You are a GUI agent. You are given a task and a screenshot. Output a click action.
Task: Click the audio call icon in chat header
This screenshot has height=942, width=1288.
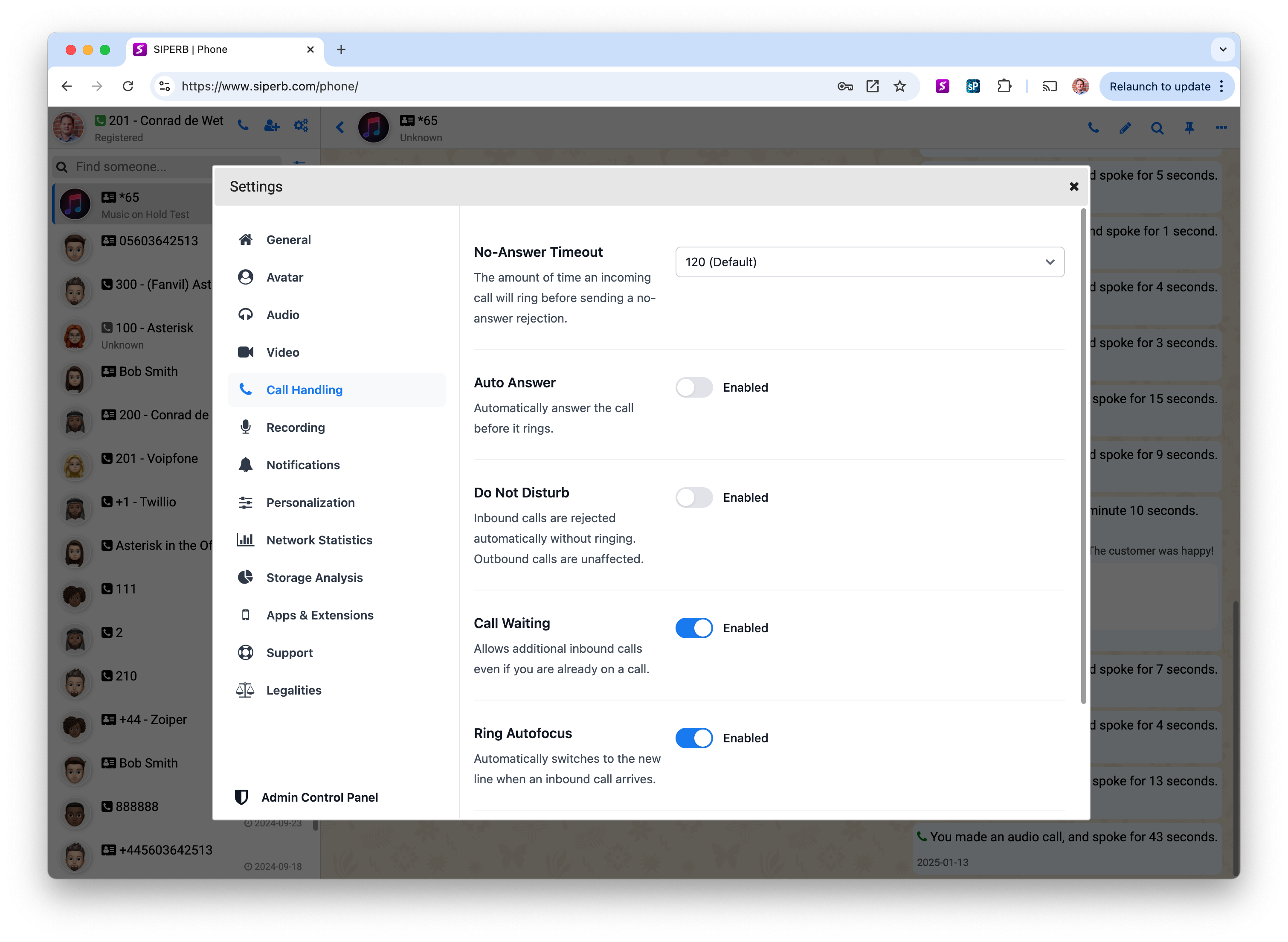pos(1093,128)
